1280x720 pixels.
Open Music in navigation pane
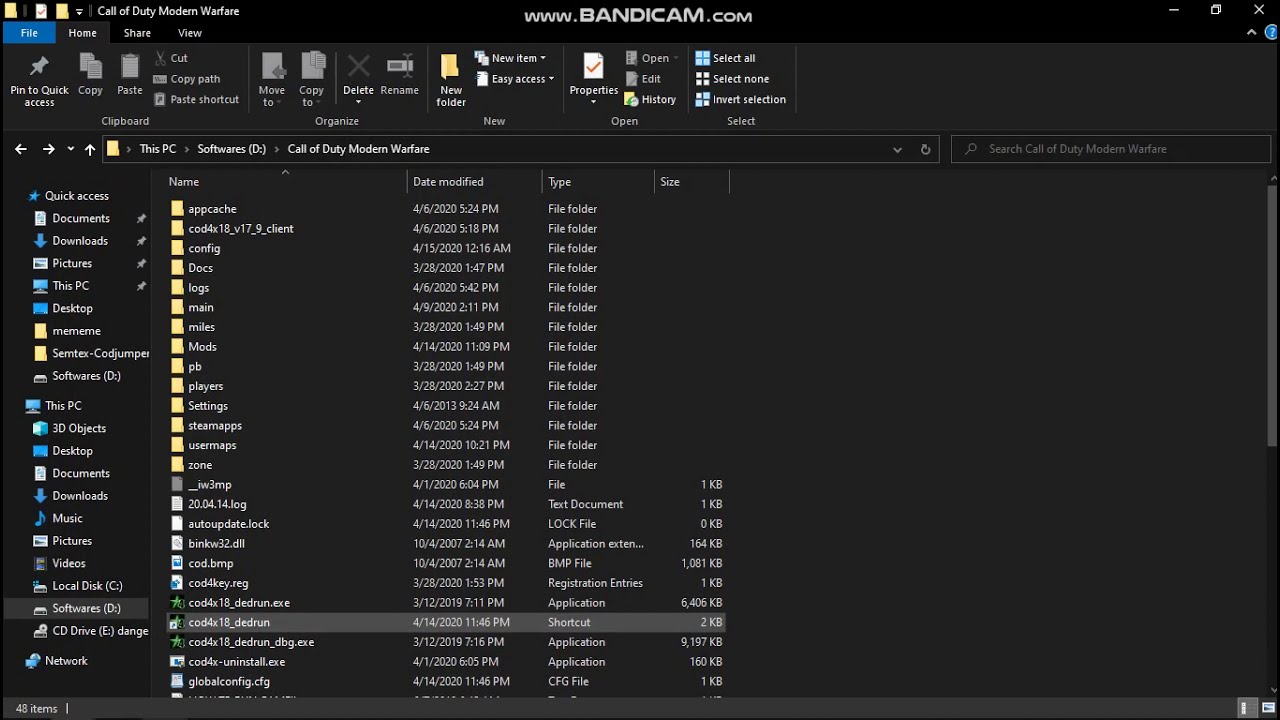(x=58, y=518)
